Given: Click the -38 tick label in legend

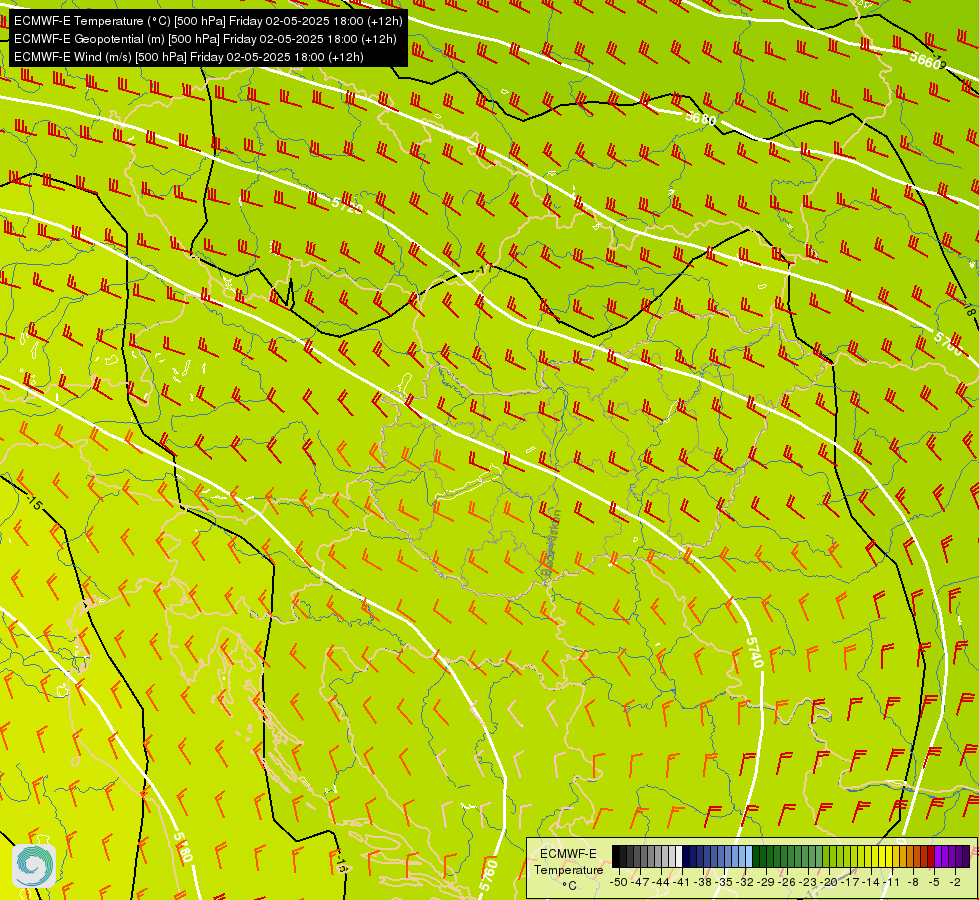Looking at the screenshot, I should 703,882.
